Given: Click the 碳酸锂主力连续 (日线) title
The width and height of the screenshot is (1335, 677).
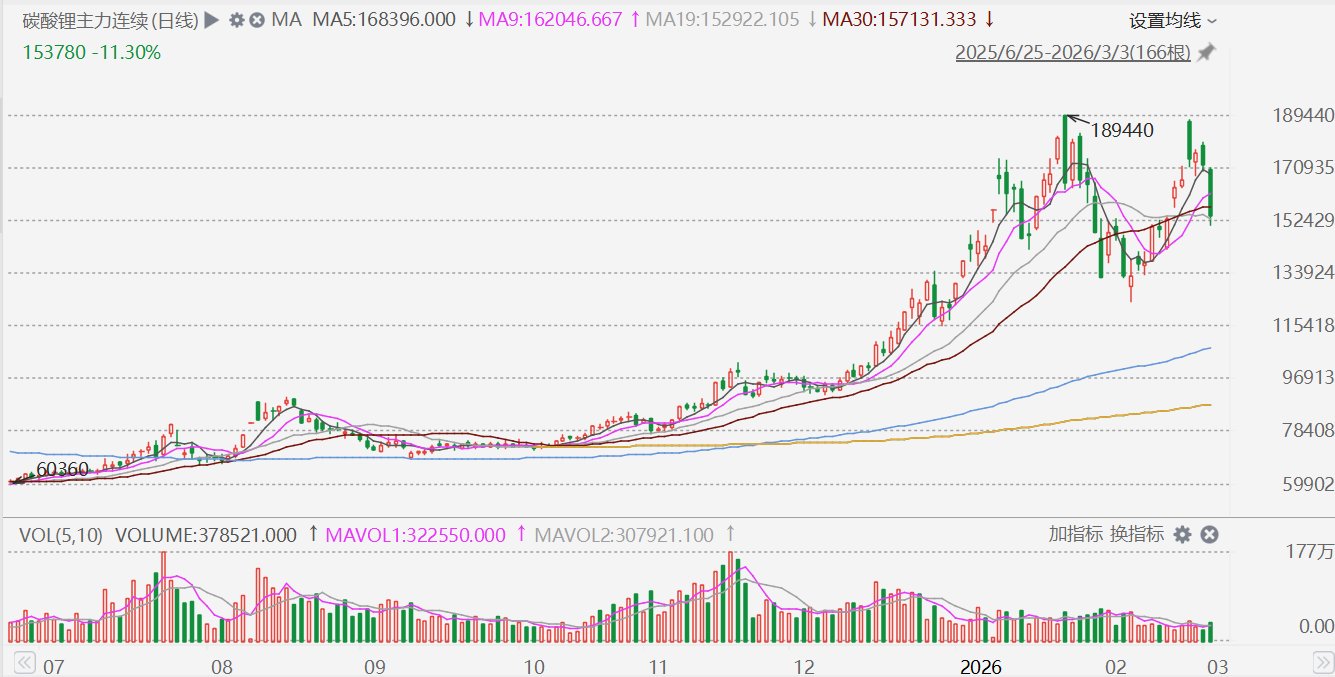Looking at the screenshot, I should [x=110, y=20].
